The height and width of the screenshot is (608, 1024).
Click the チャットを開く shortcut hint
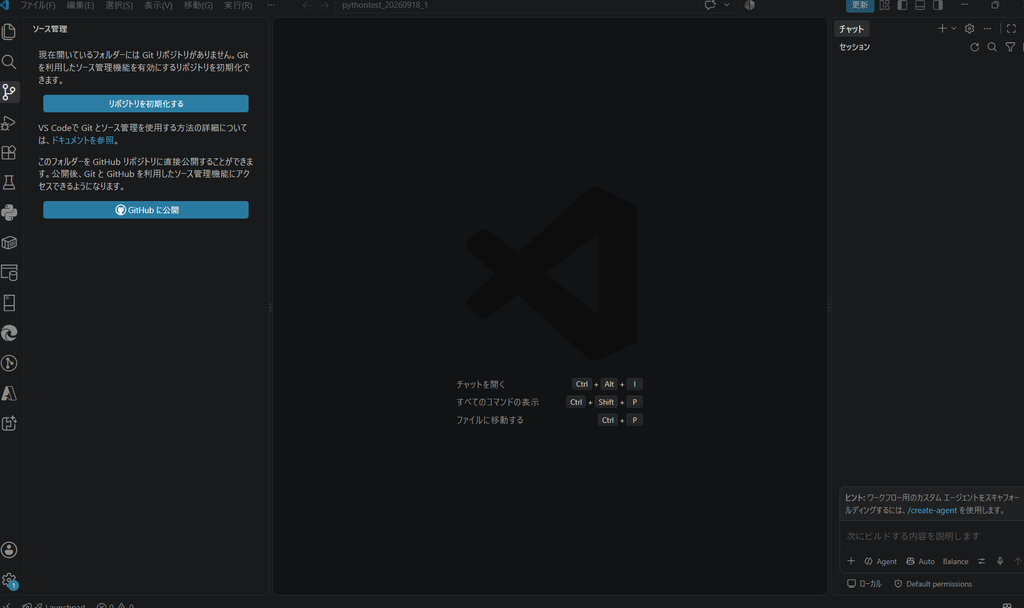481,384
